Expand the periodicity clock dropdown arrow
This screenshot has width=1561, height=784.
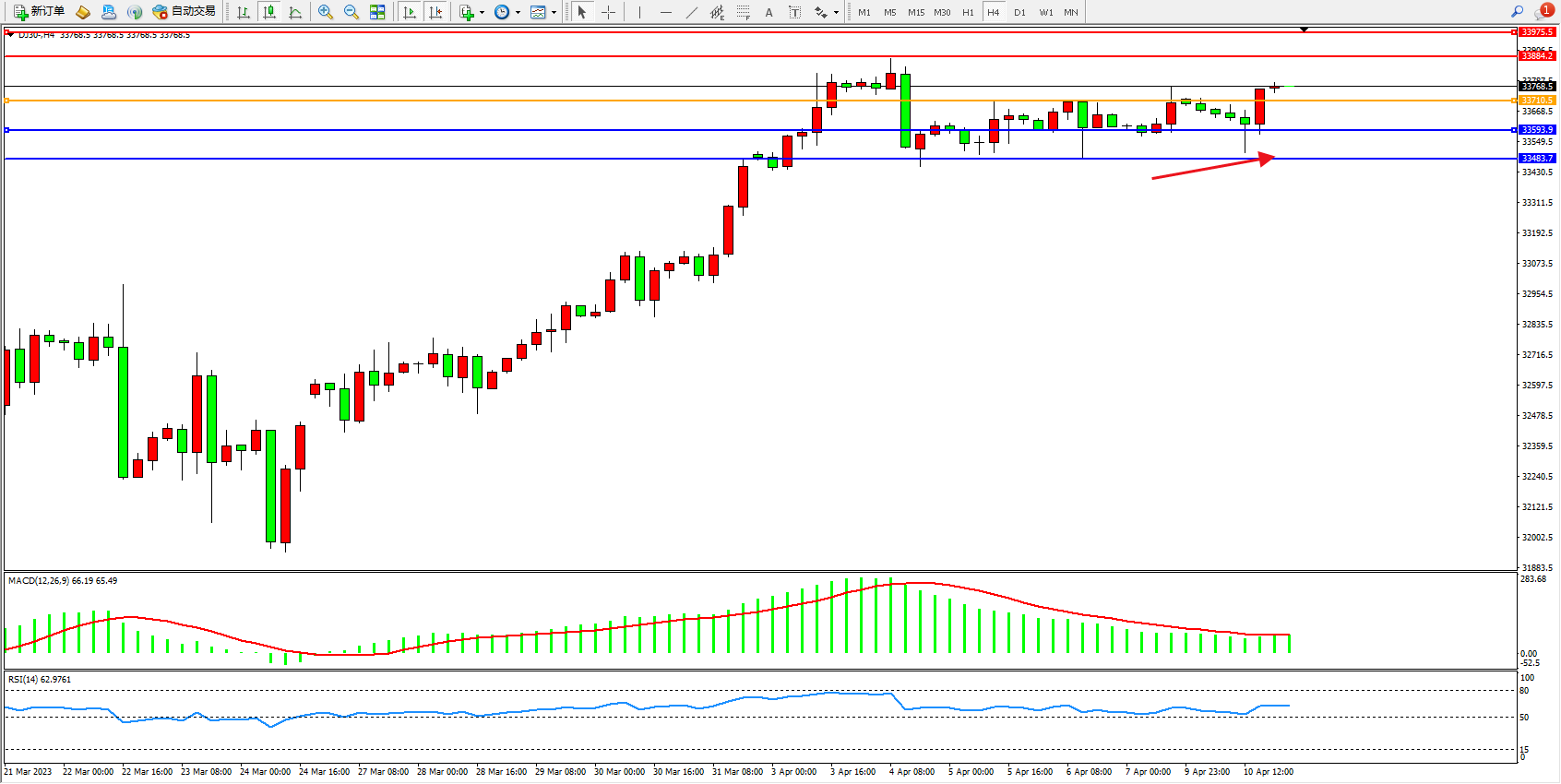tap(518, 13)
